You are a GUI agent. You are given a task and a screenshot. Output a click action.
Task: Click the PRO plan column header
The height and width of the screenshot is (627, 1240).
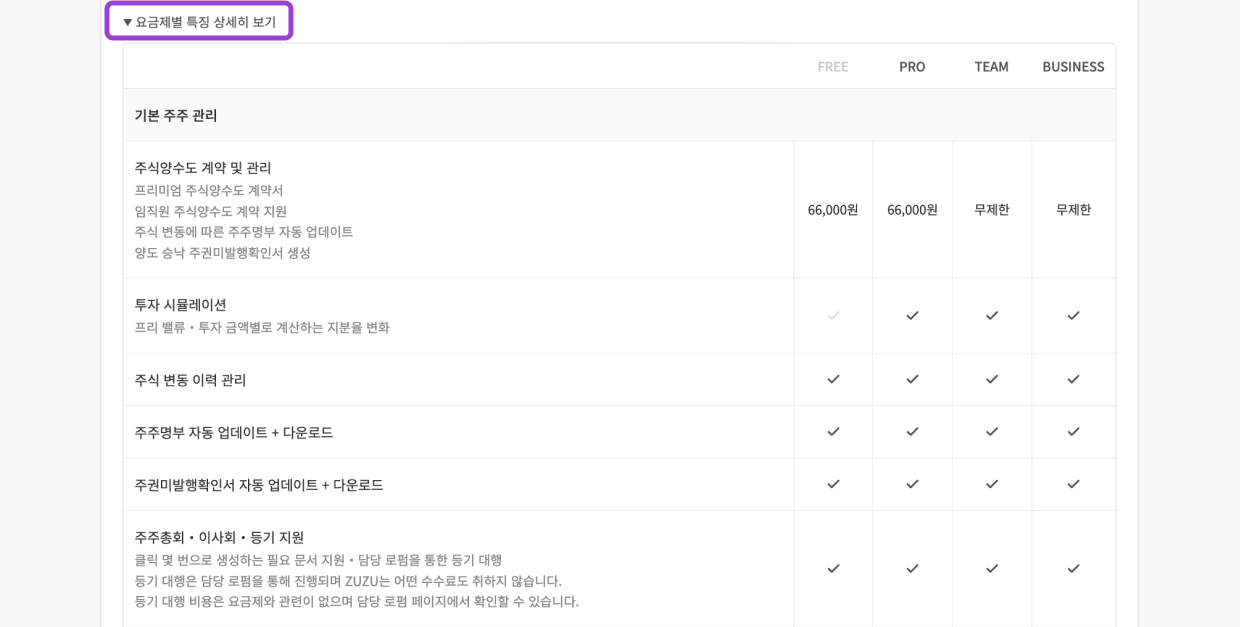click(912, 66)
